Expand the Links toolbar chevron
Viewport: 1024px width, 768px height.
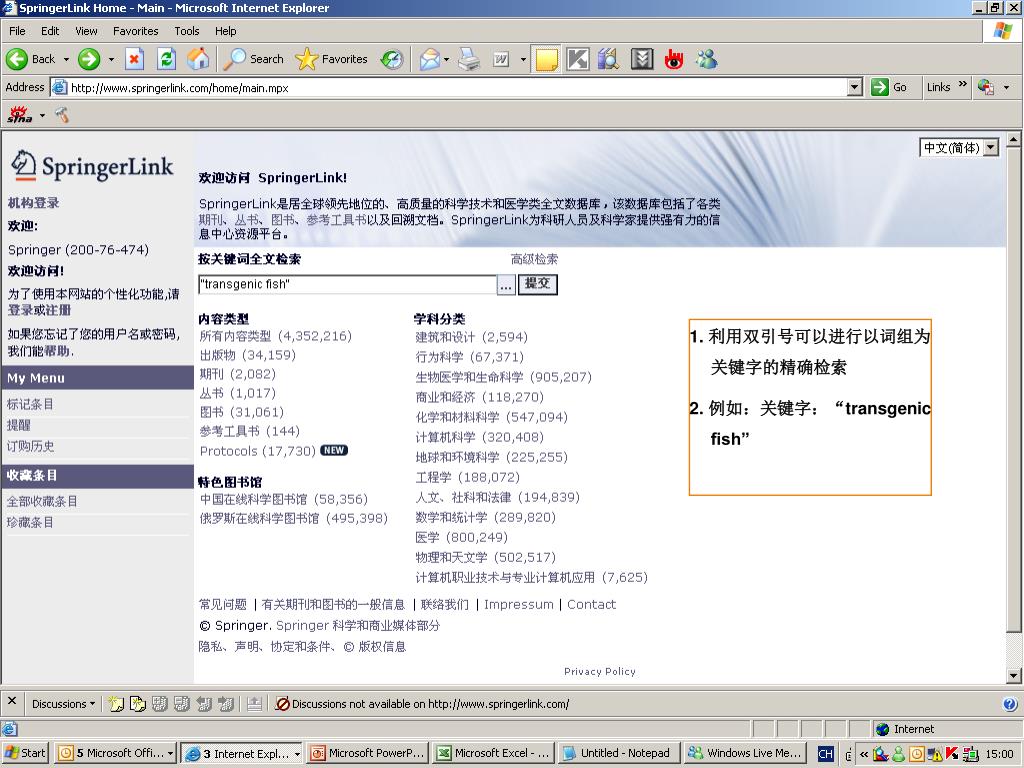click(962, 85)
